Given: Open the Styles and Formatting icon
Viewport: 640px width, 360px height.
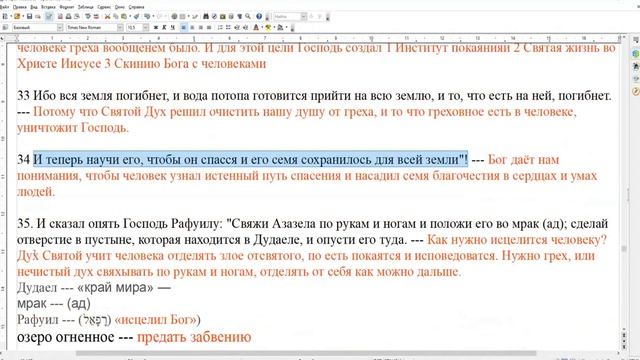Looking at the screenshot, I should tap(5, 27).
